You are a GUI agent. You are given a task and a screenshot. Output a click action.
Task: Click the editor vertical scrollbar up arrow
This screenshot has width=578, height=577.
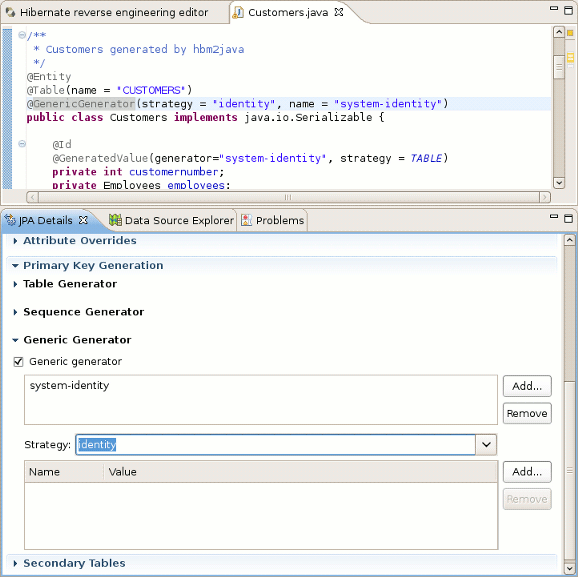(559, 32)
